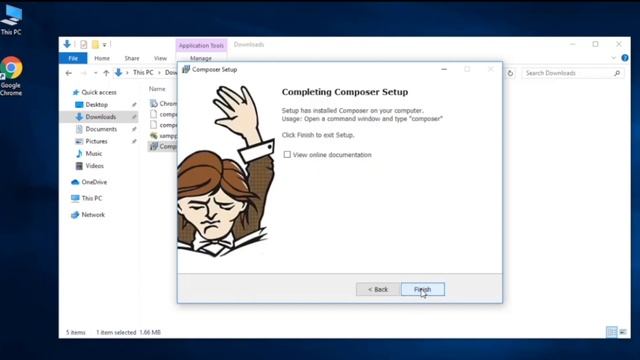Image resolution: width=640 pixels, height=360 pixels.
Task: Switch to the View ribbon tab
Action: (x=160, y=58)
